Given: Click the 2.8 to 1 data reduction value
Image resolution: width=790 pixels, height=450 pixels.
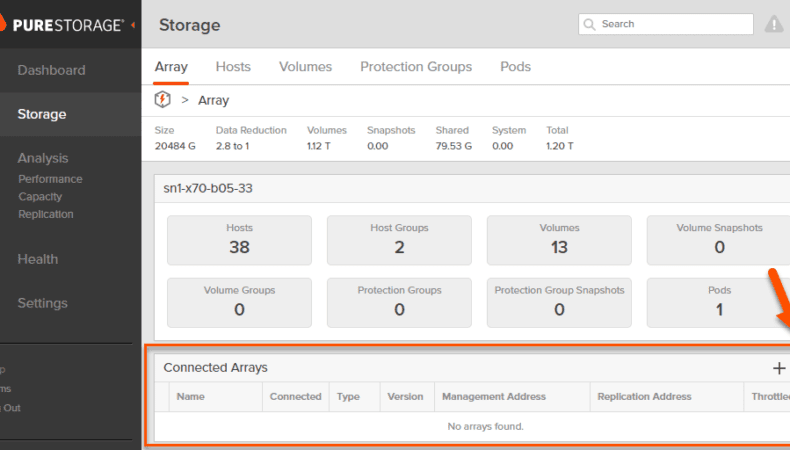Looking at the screenshot, I should [232, 146].
